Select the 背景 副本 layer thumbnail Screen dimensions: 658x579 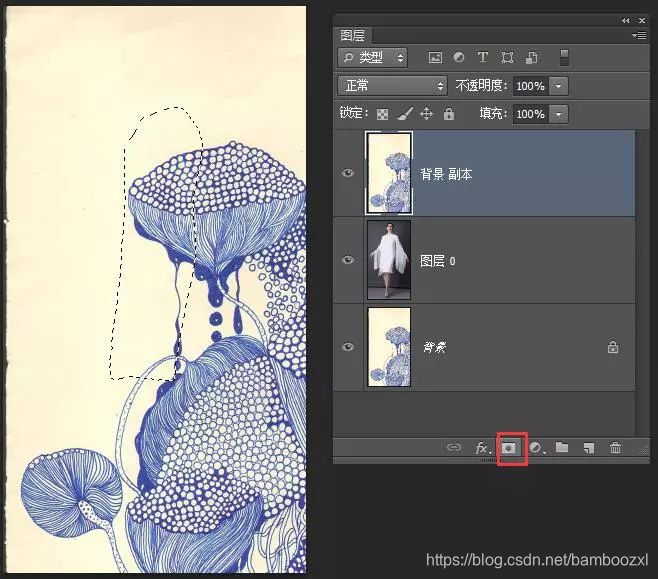[x=389, y=173]
